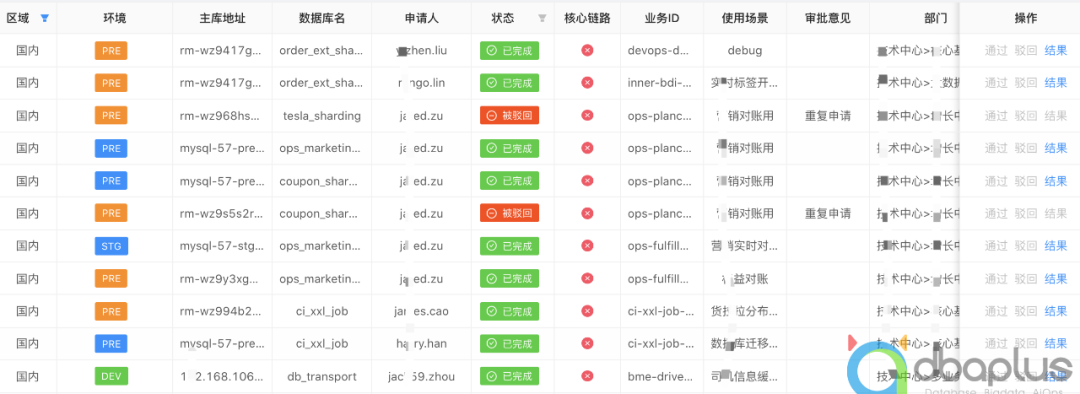The image size is (1080, 394).
Task: Click the 使用场景 column header
Action: (x=745, y=19)
